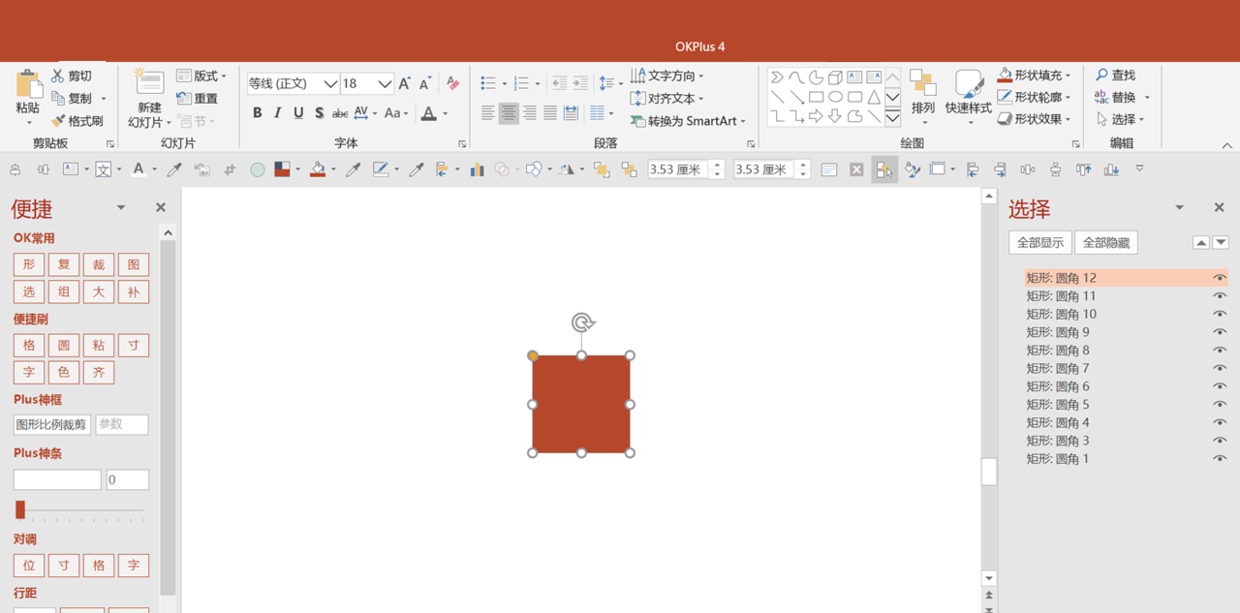
Task: Select center text alignment
Action: click(509, 113)
